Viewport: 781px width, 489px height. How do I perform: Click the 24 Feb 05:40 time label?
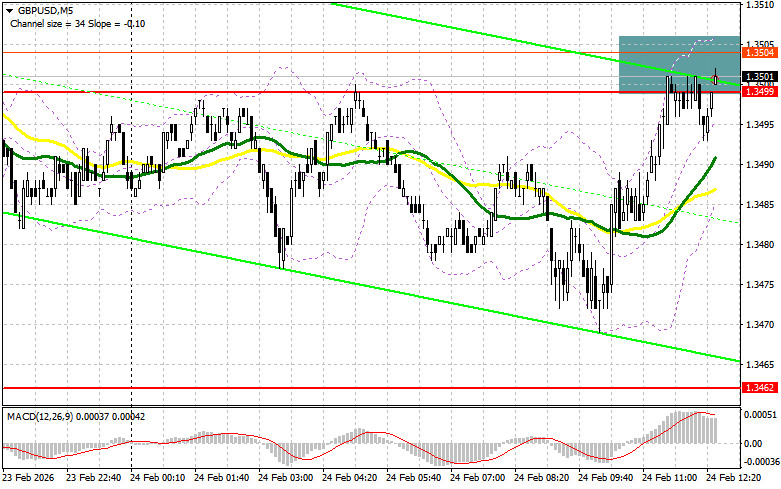point(413,478)
